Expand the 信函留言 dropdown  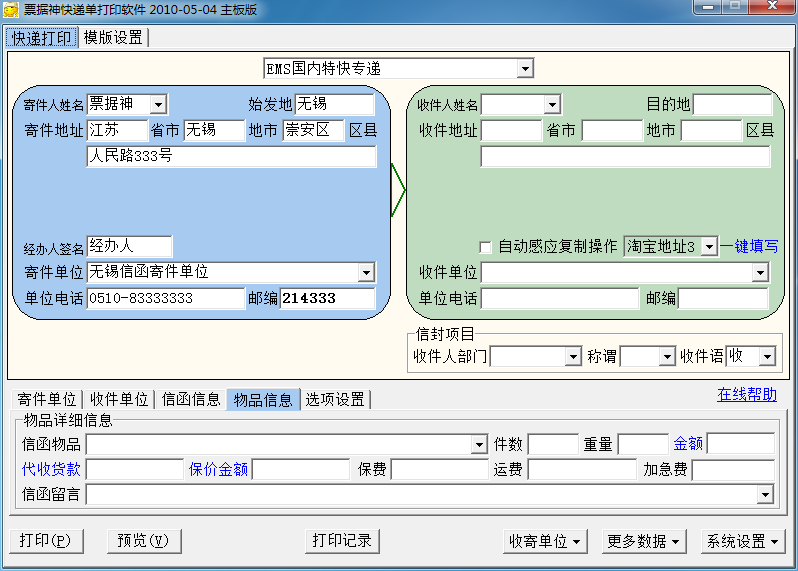pyautogui.click(x=765, y=494)
